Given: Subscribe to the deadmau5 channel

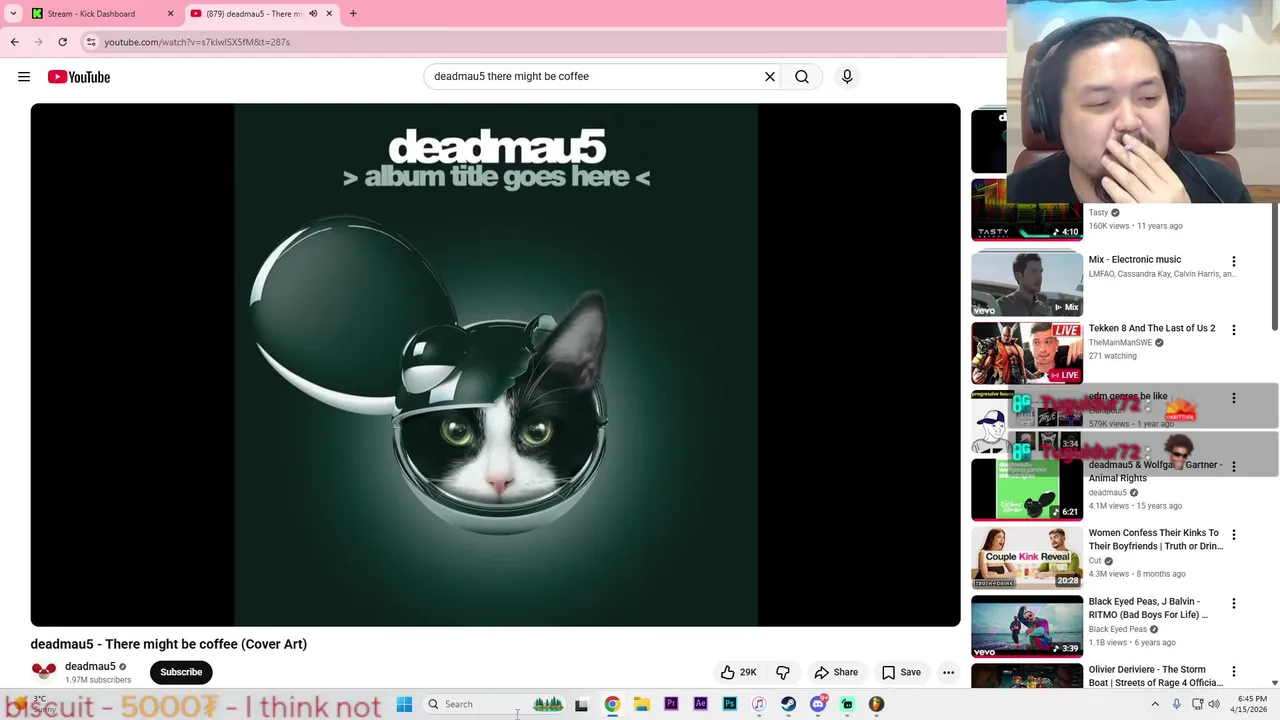Looking at the screenshot, I should (181, 672).
